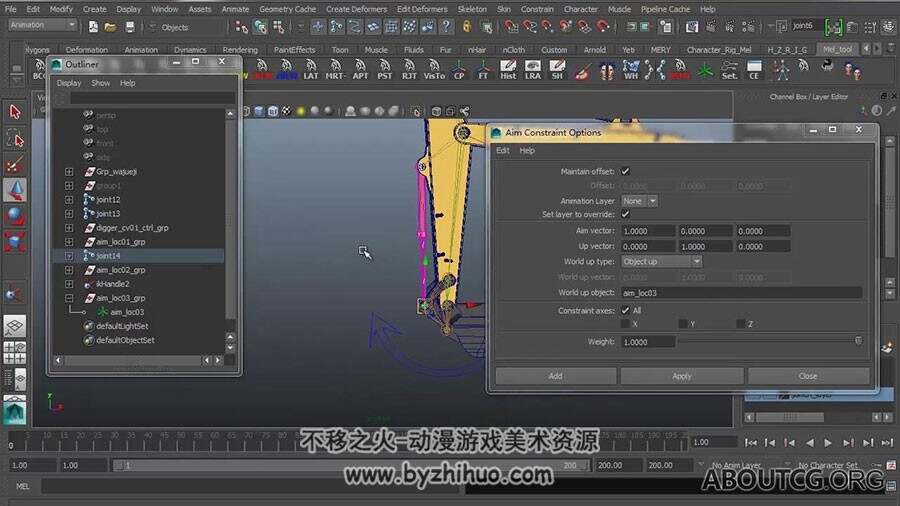Click the Hist shelf icon
The height and width of the screenshot is (506, 900).
[508, 69]
